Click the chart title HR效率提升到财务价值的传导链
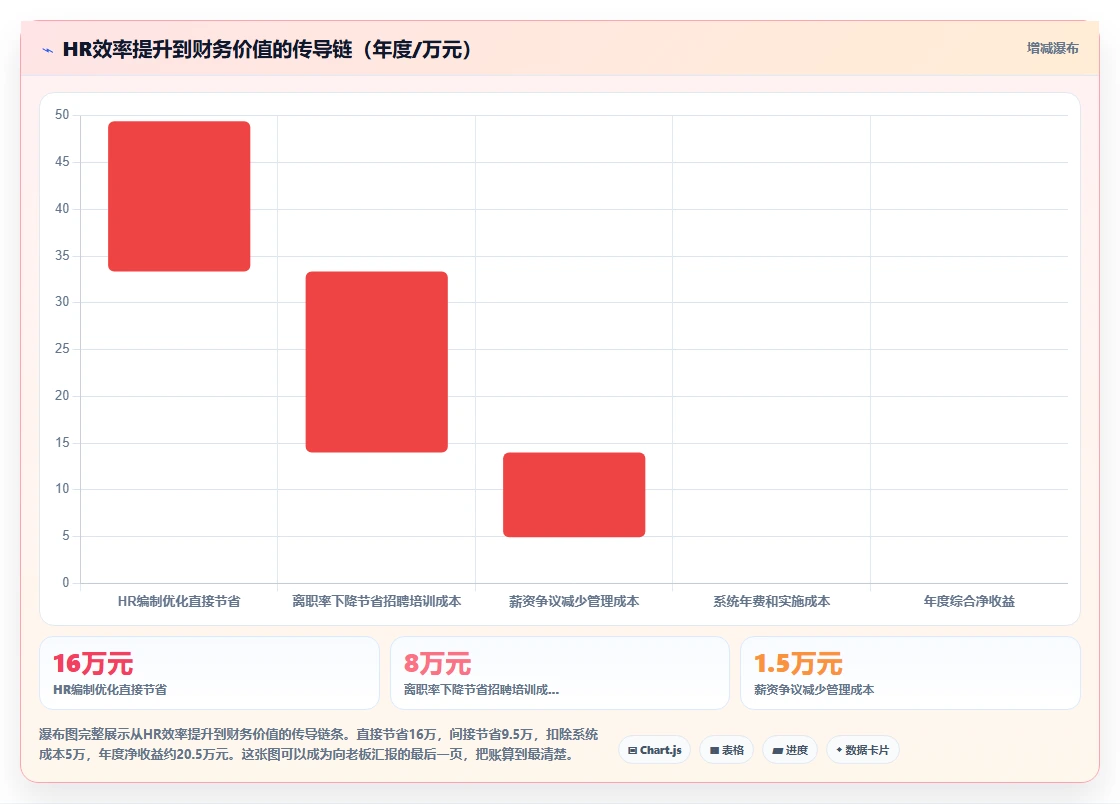1120x804 pixels. click(268, 49)
